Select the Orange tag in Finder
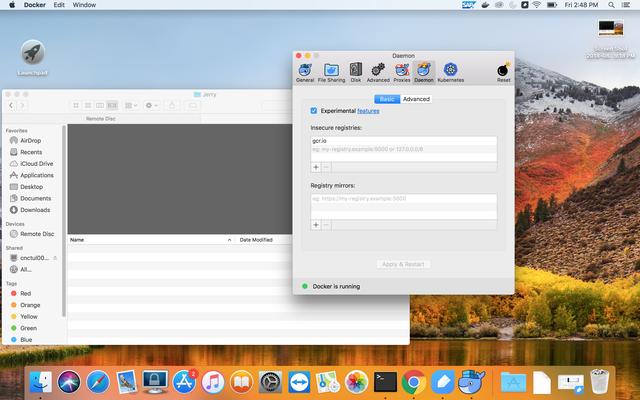This screenshot has width=640, height=400. (30, 305)
